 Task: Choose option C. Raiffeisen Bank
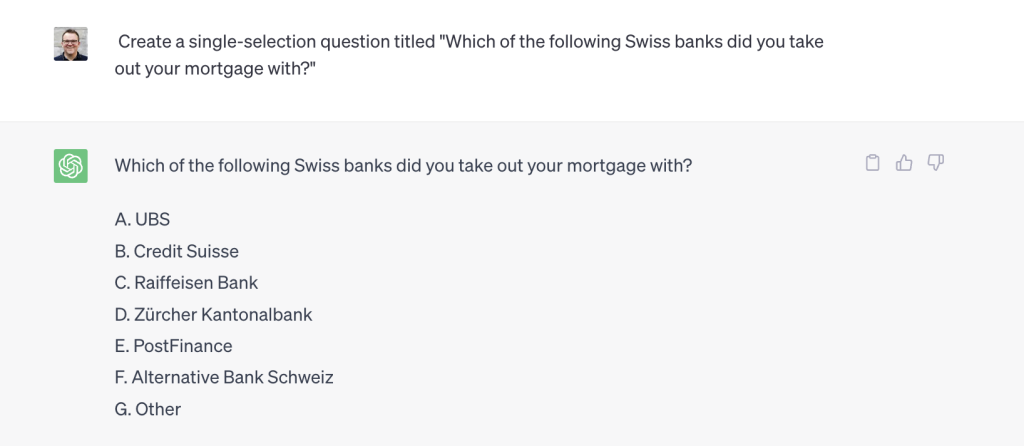[x=187, y=283]
